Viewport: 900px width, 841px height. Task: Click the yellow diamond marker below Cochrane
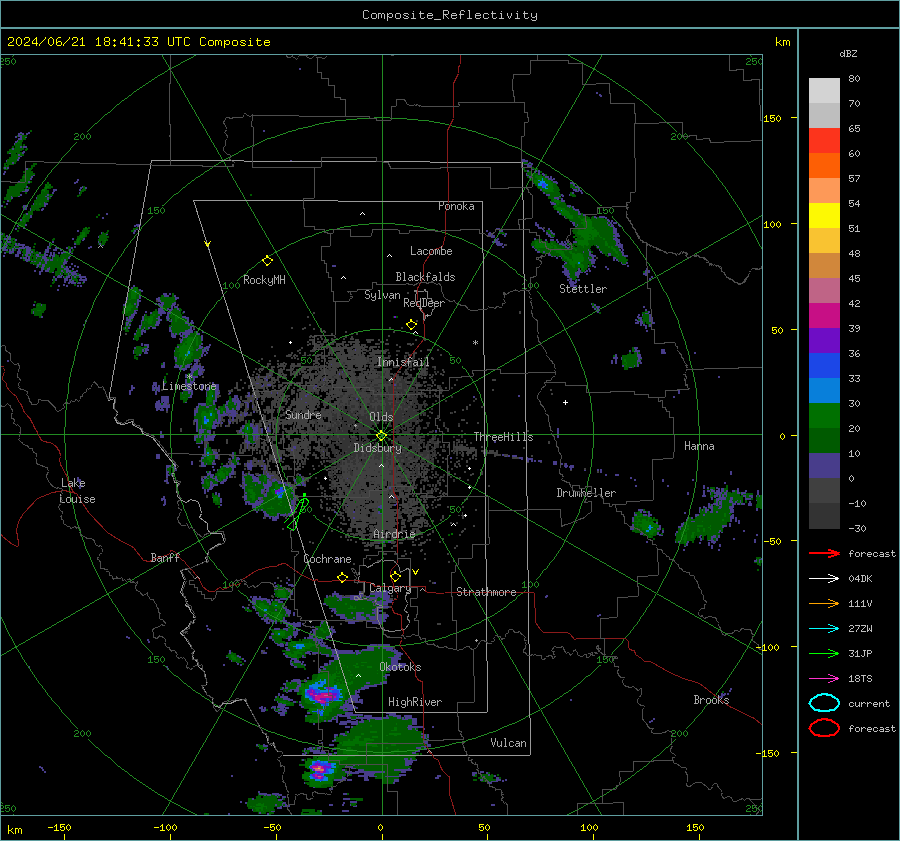(342, 577)
